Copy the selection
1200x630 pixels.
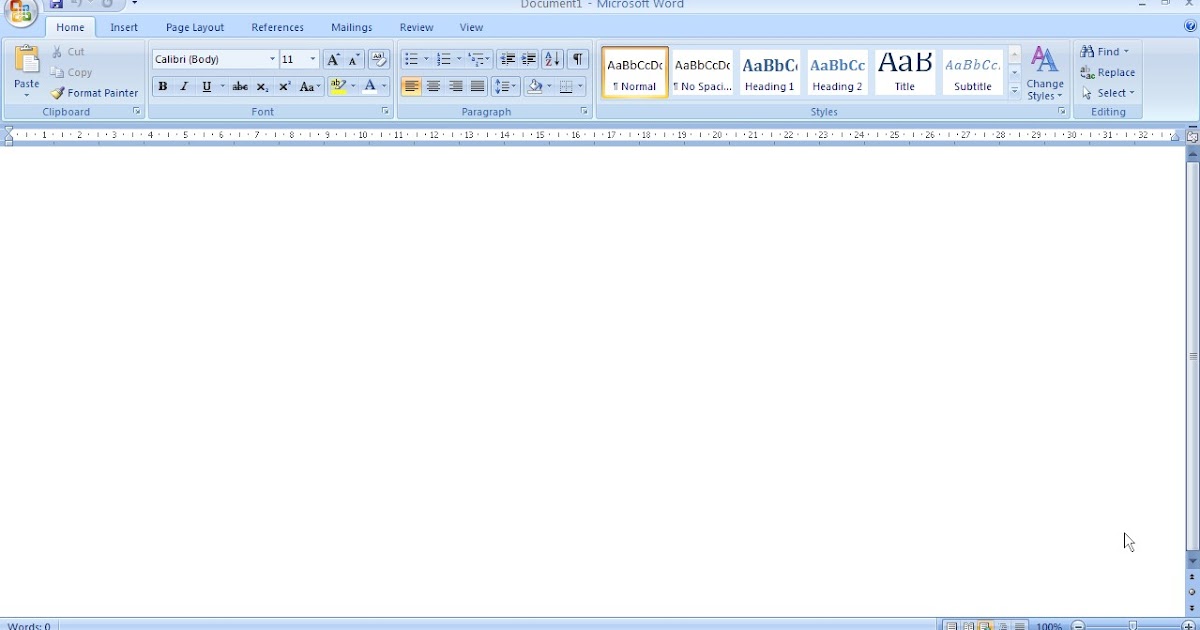[x=71, y=72]
